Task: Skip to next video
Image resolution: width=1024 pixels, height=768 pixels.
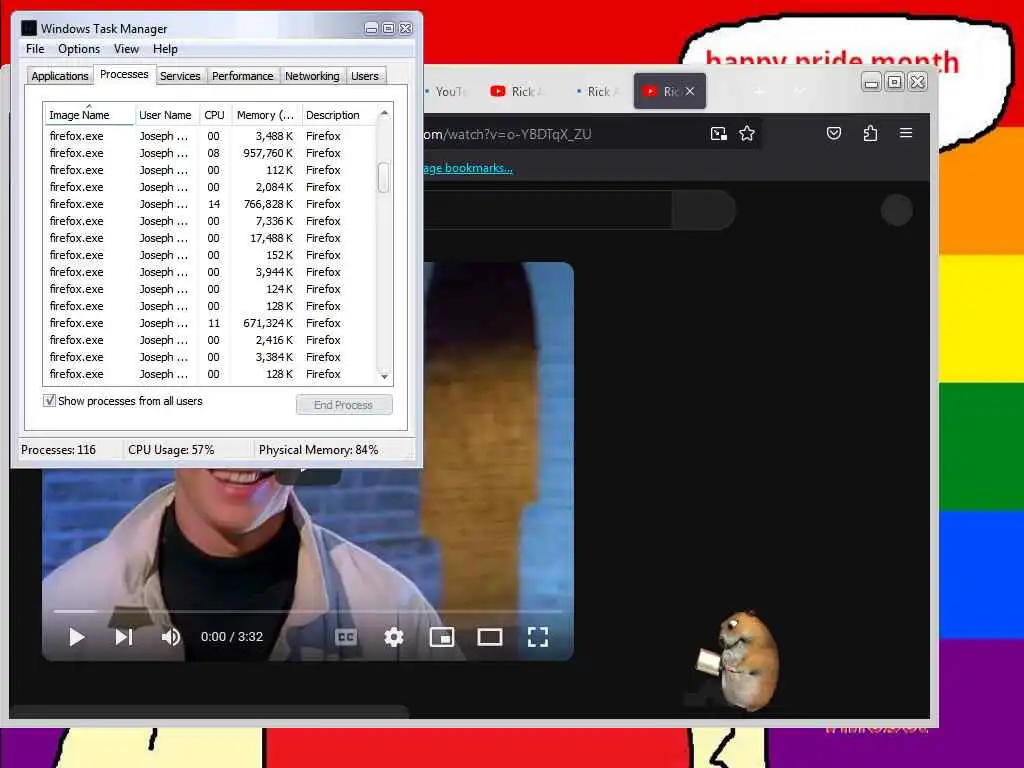Action: (124, 637)
